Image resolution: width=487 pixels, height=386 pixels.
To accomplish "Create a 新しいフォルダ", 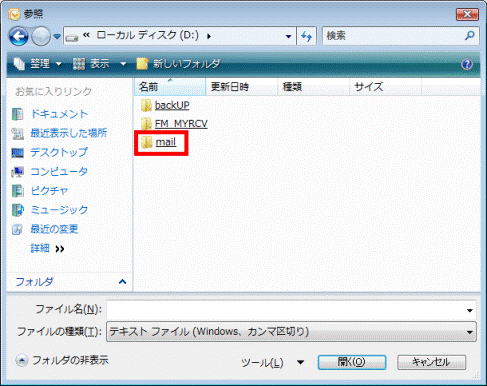I will (178, 63).
